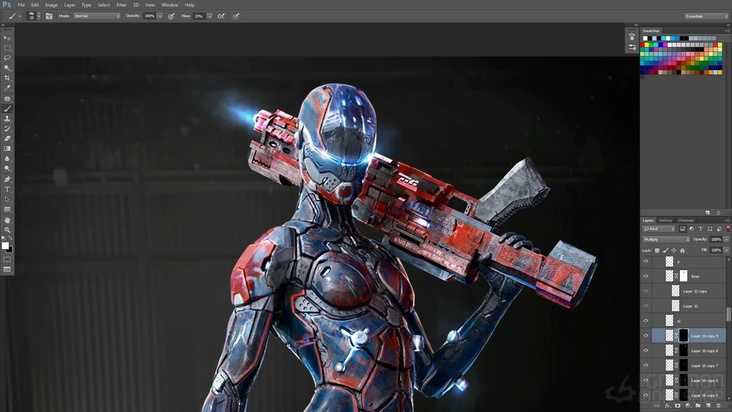
Task: Open the layer filter Kind dropdown
Action: tap(659, 229)
